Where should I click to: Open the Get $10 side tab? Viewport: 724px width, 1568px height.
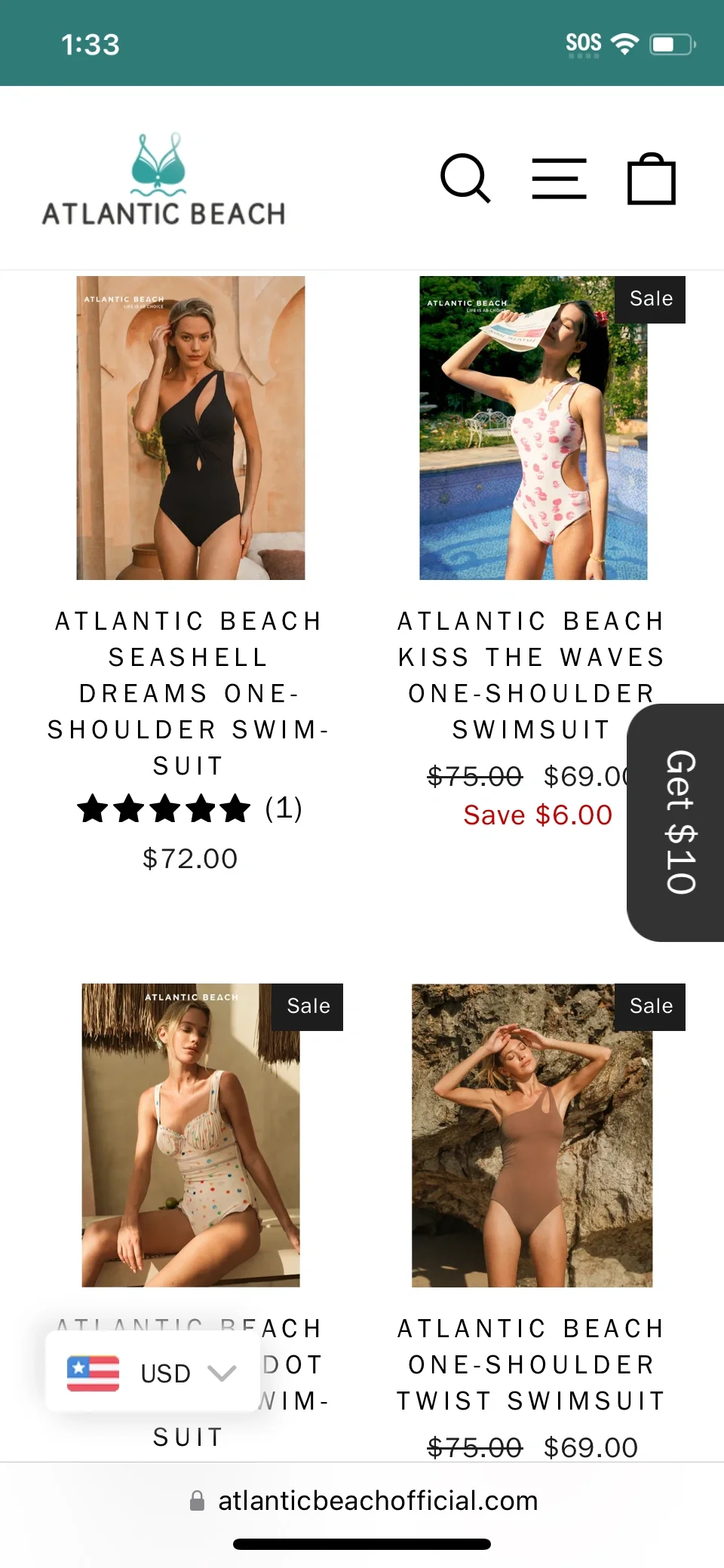[676, 822]
